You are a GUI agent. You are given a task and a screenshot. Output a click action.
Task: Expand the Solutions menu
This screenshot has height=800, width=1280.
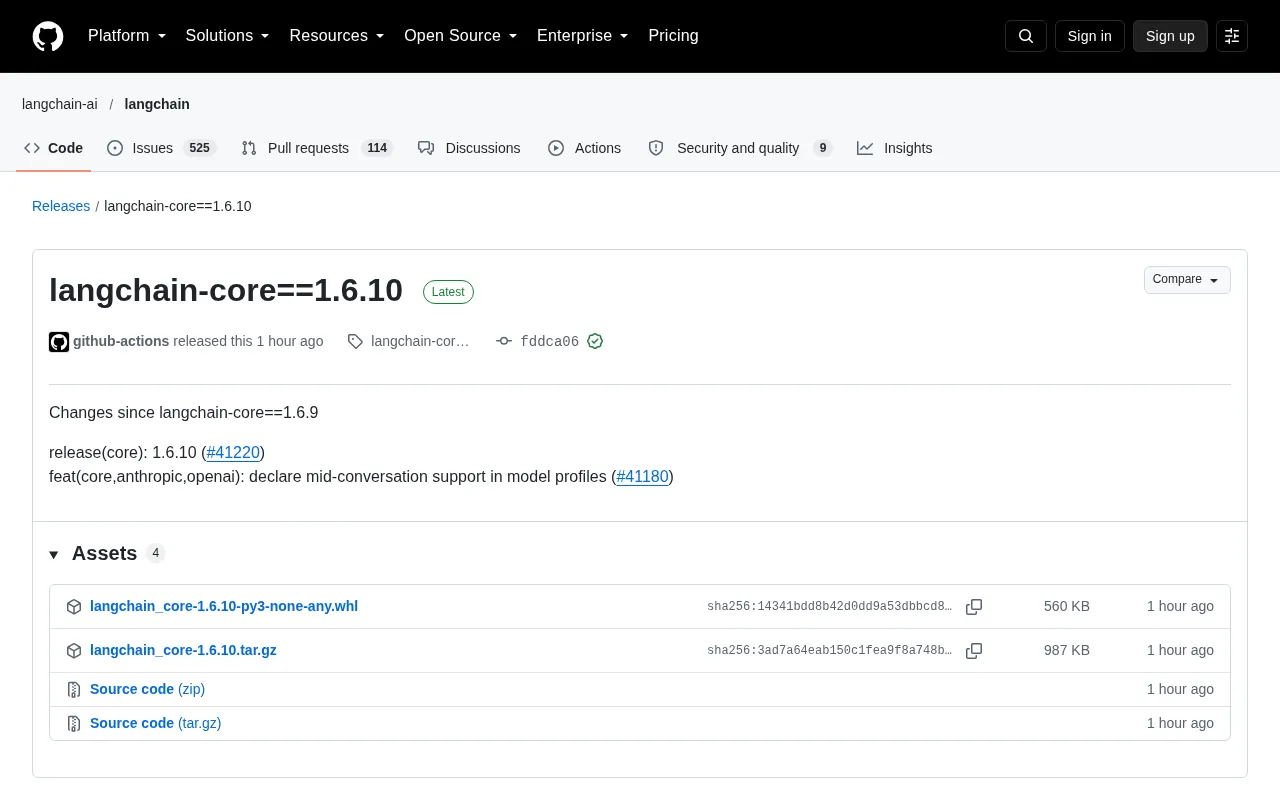pos(228,36)
